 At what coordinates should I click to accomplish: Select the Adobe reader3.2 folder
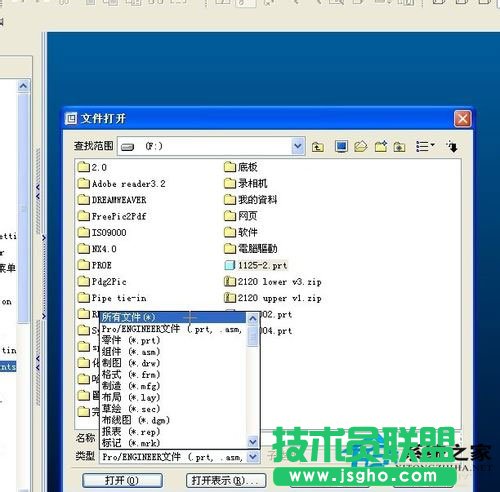tap(121, 183)
